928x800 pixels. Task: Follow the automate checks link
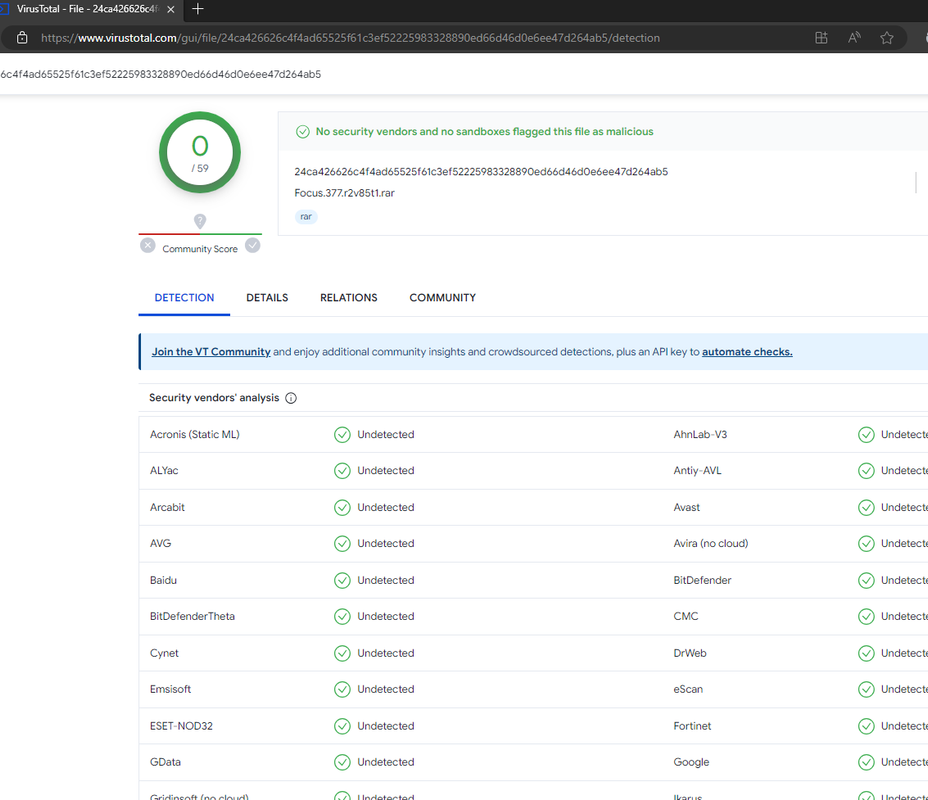[x=747, y=351]
